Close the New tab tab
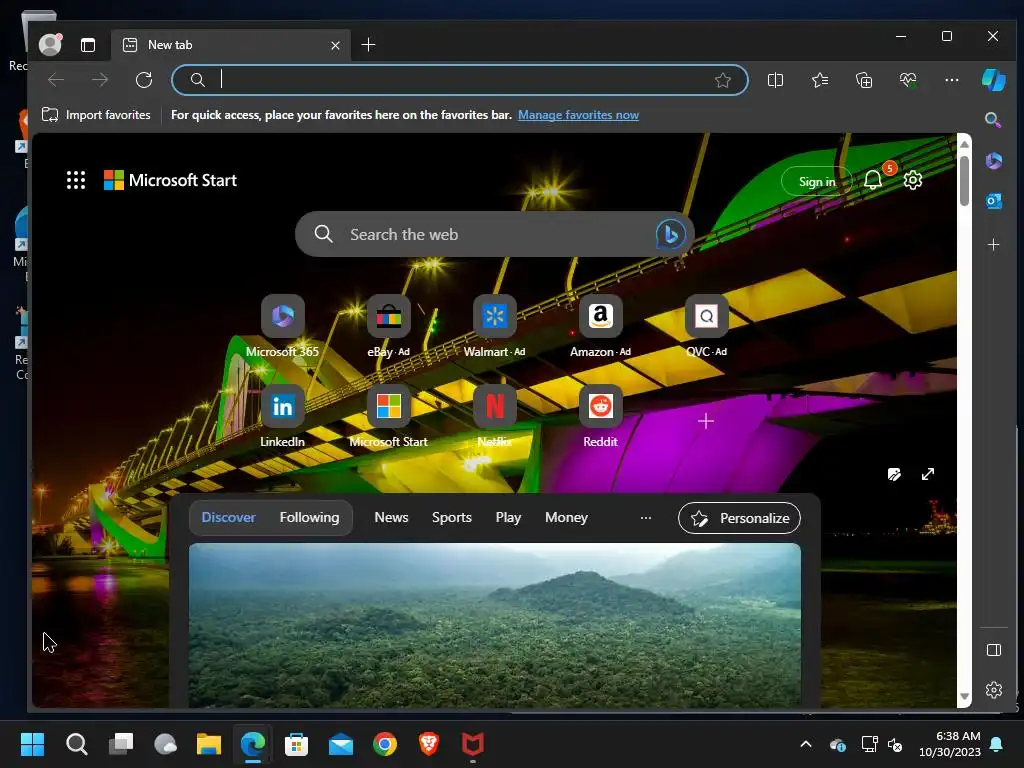 [x=335, y=45]
